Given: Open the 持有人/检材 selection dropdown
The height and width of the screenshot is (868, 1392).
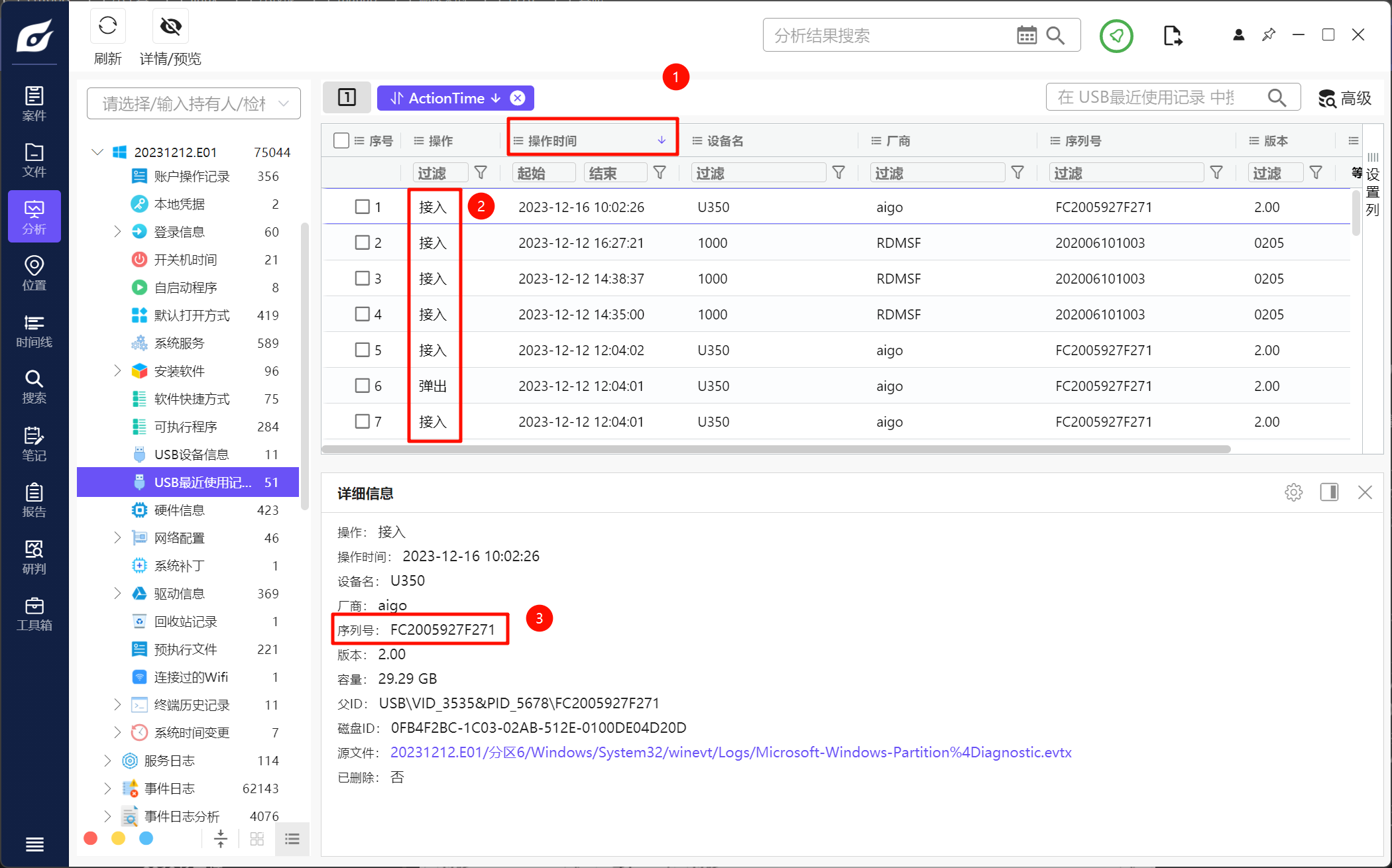Looking at the screenshot, I should (x=194, y=103).
